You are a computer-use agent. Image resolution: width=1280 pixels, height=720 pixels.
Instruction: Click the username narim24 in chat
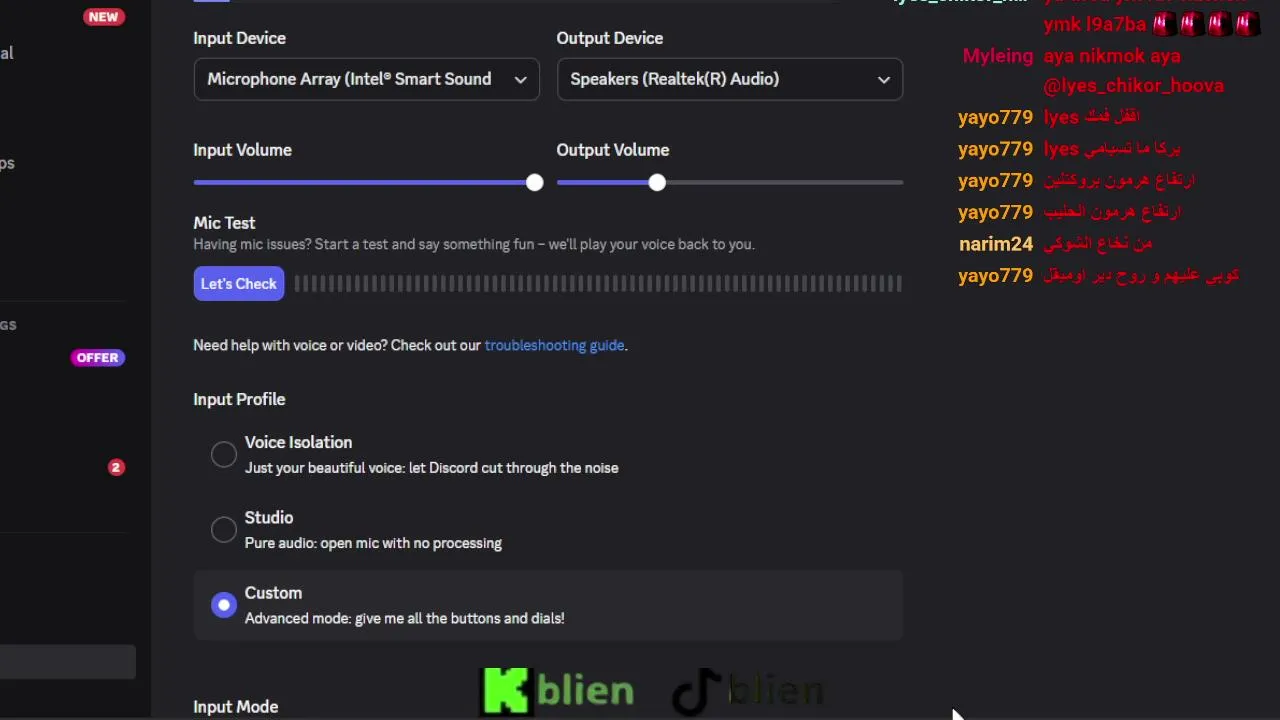(996, 244)
